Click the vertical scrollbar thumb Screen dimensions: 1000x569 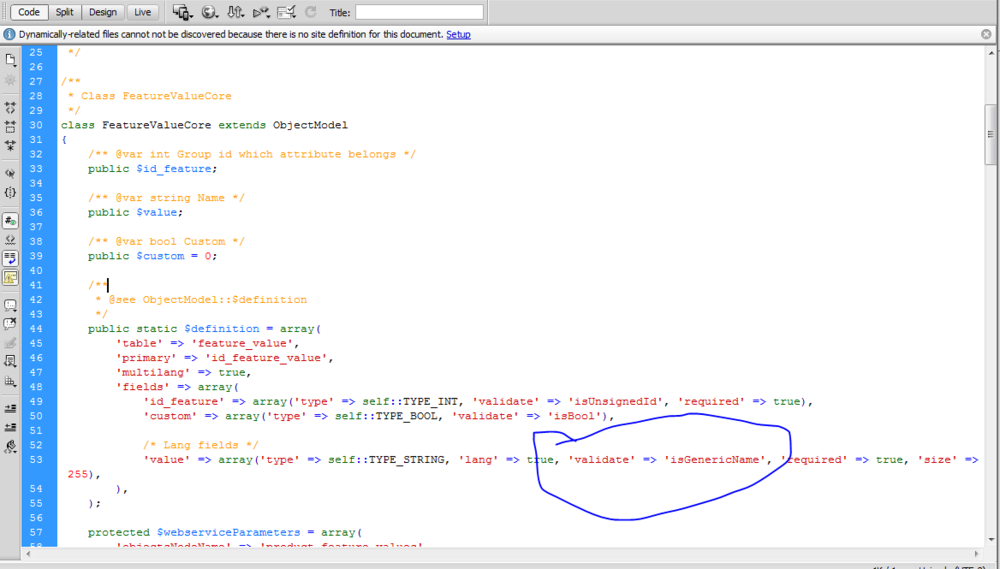pos(990,134)
